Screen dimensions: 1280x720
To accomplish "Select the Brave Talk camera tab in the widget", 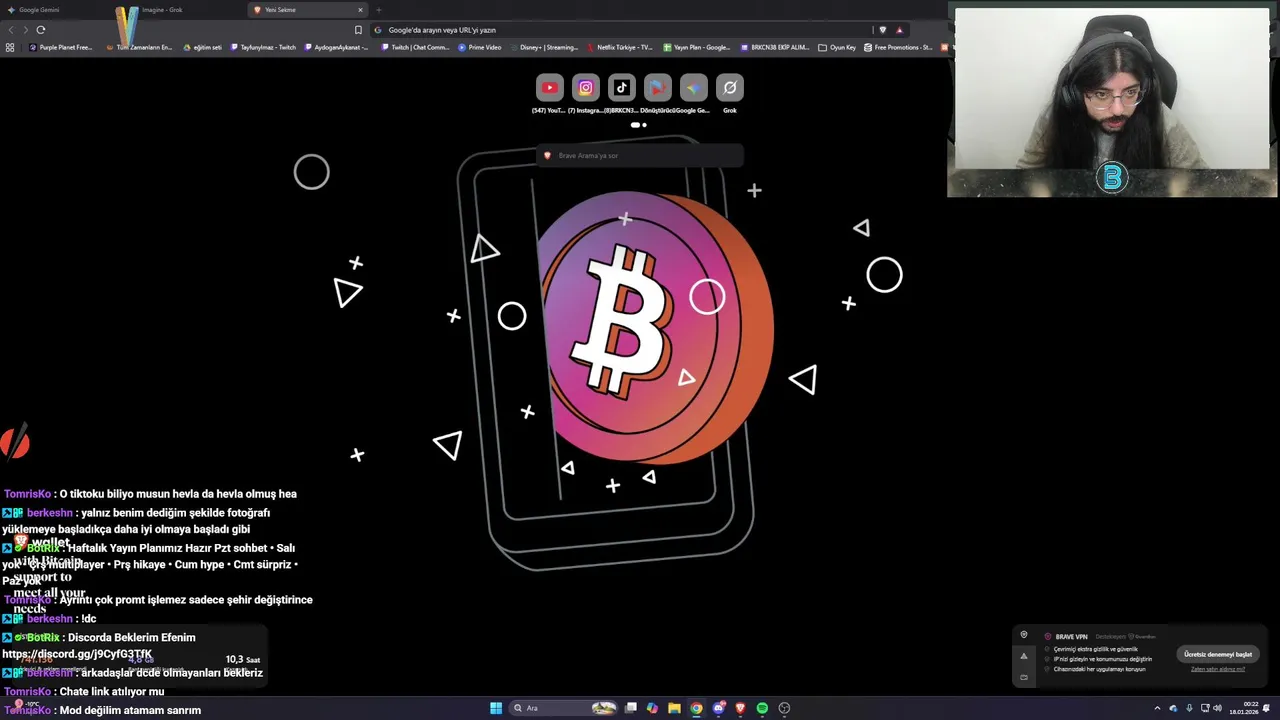I will 1023,677.
